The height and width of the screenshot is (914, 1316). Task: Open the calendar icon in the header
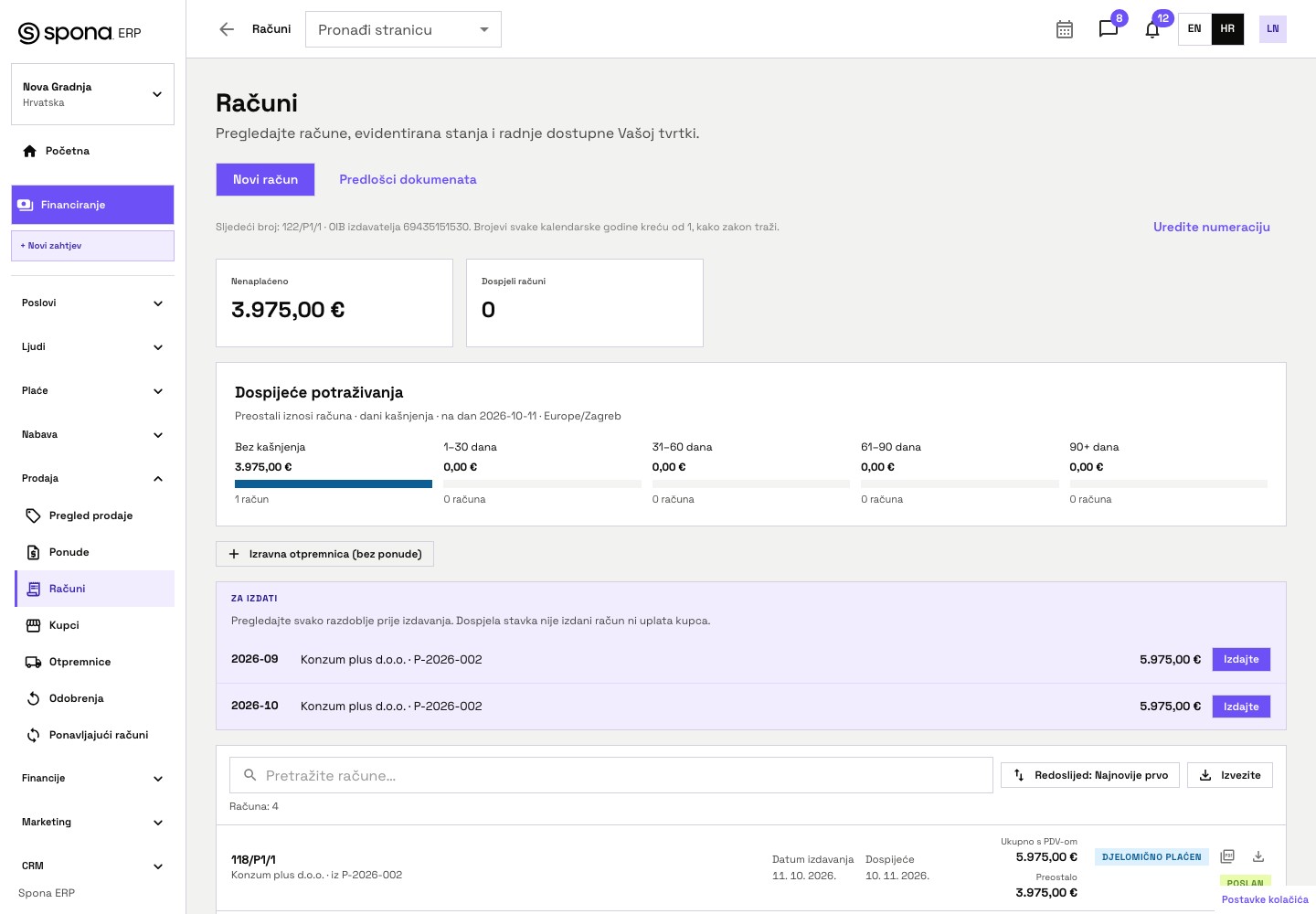tap(1065, 29)
